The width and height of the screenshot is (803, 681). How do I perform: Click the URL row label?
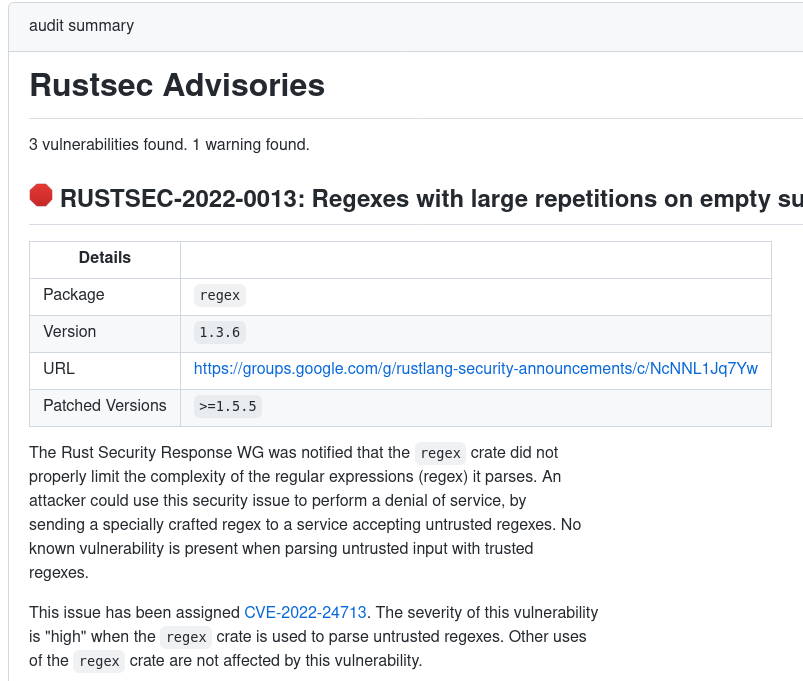coord(58,369)
